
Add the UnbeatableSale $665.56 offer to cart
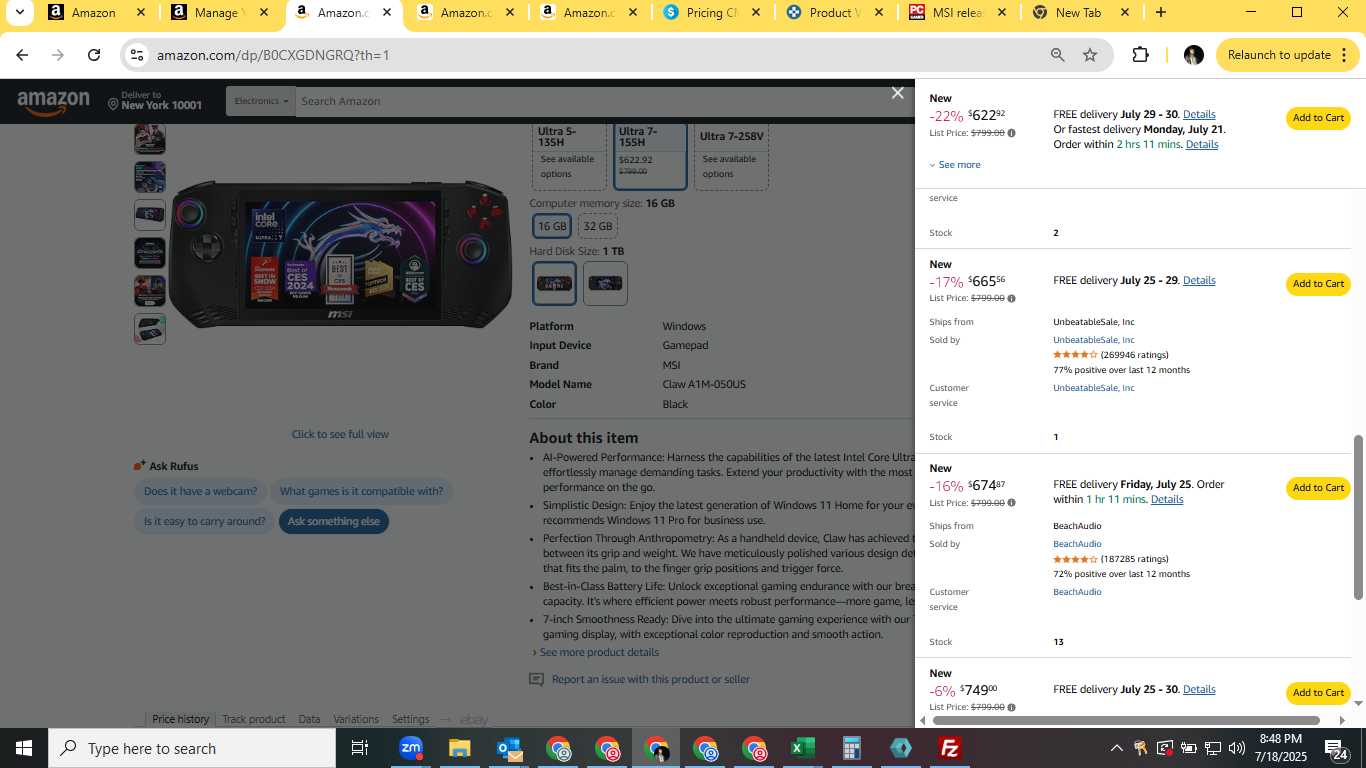1318,284
